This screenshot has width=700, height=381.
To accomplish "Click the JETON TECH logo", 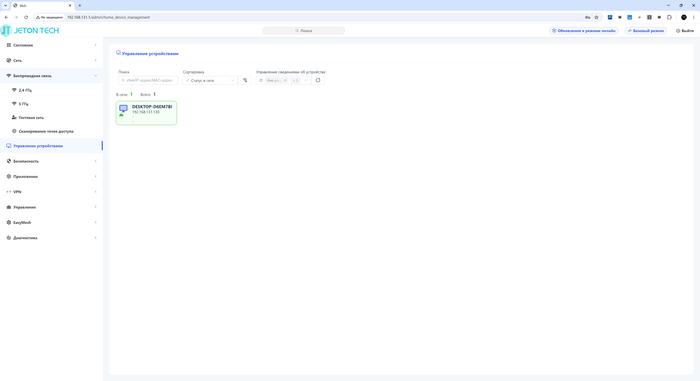I will [x=30, y=30].
